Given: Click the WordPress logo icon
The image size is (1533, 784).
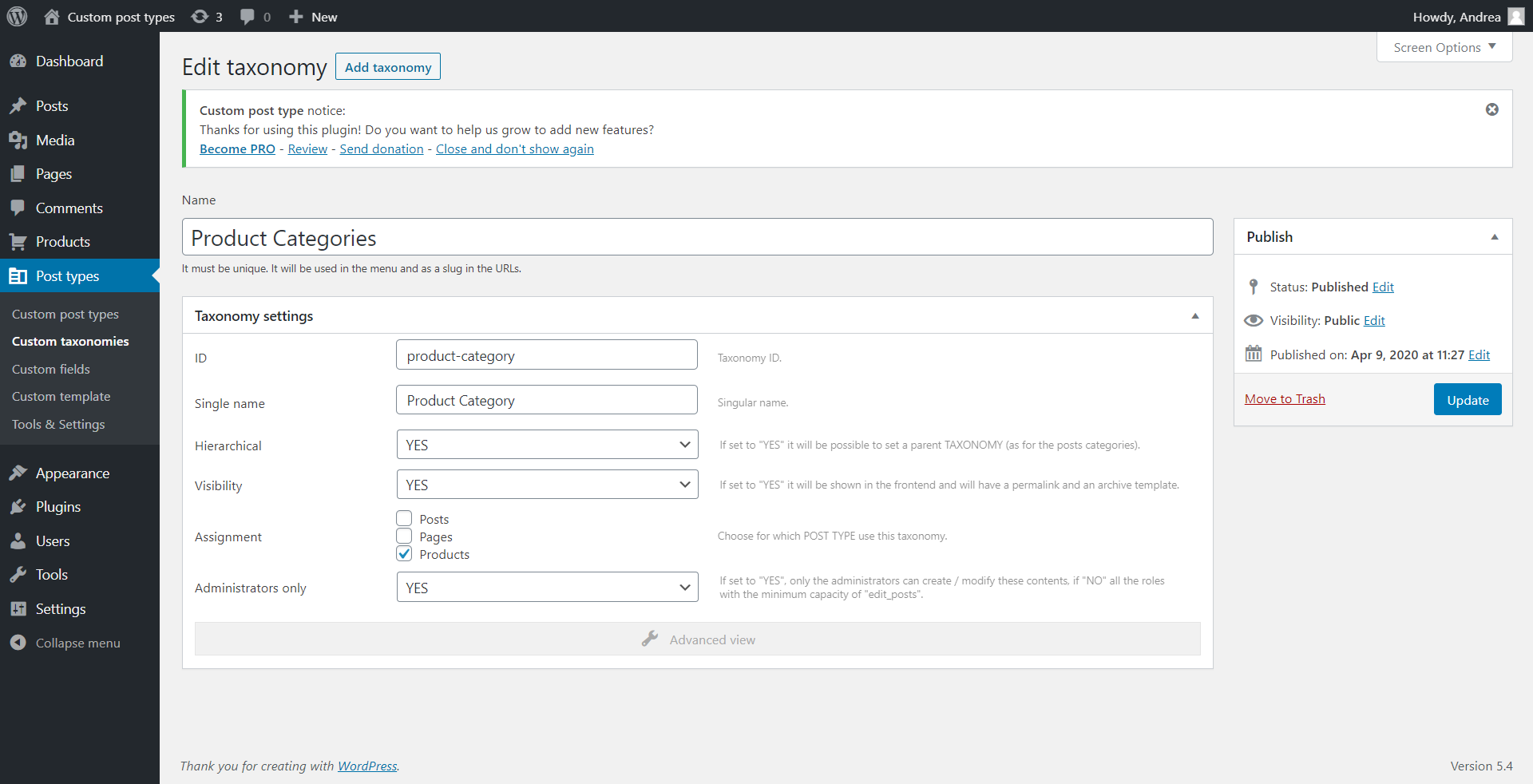Looking at the screenshot, I should pyautogui.click(x=17, y=16).
